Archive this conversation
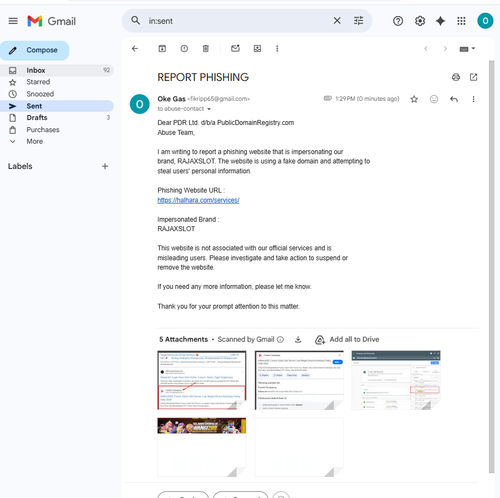This screenshot has height=498, width=500. pos(162,49)
